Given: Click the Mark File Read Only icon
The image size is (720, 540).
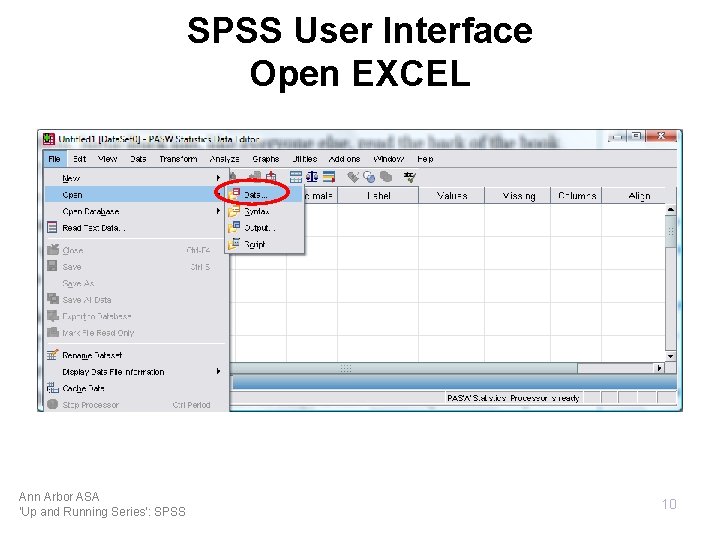Looking at the screenshot, I should pyautogui.click(x=53, y=332).
